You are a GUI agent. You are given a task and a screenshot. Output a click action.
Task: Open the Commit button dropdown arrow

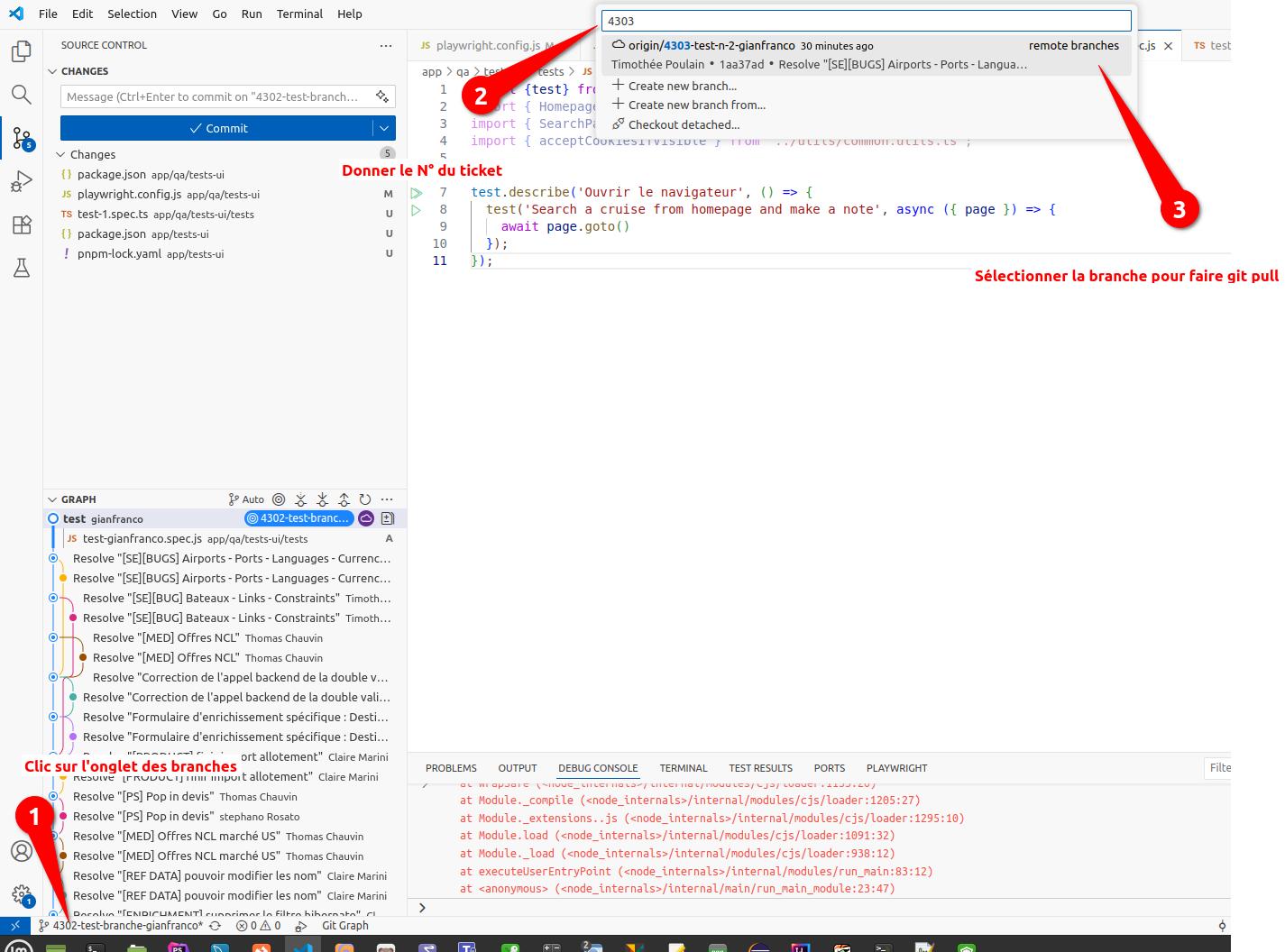click(x=384, y=128)
